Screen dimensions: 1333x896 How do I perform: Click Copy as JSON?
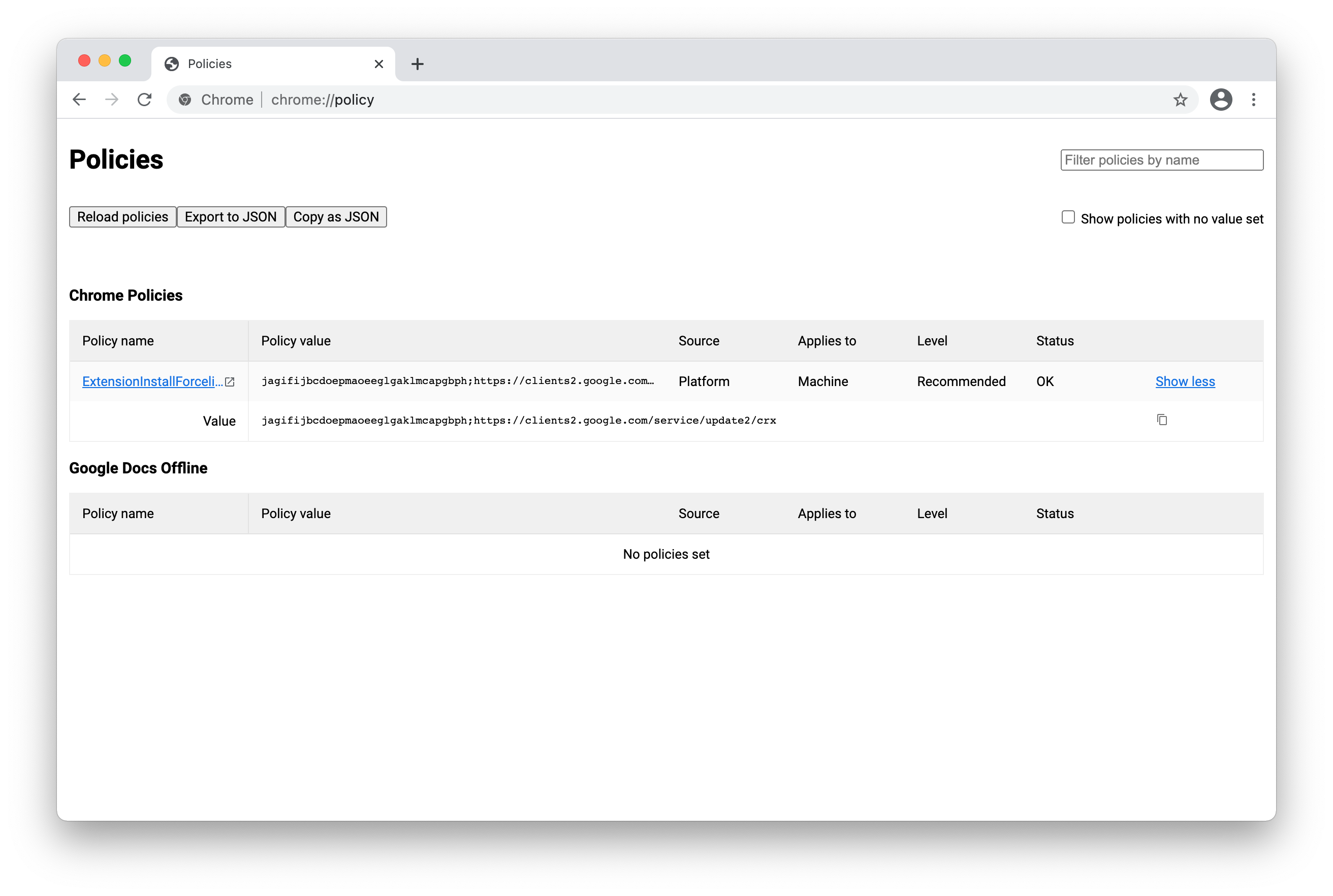pyautogui.click(x=336, y=217)
